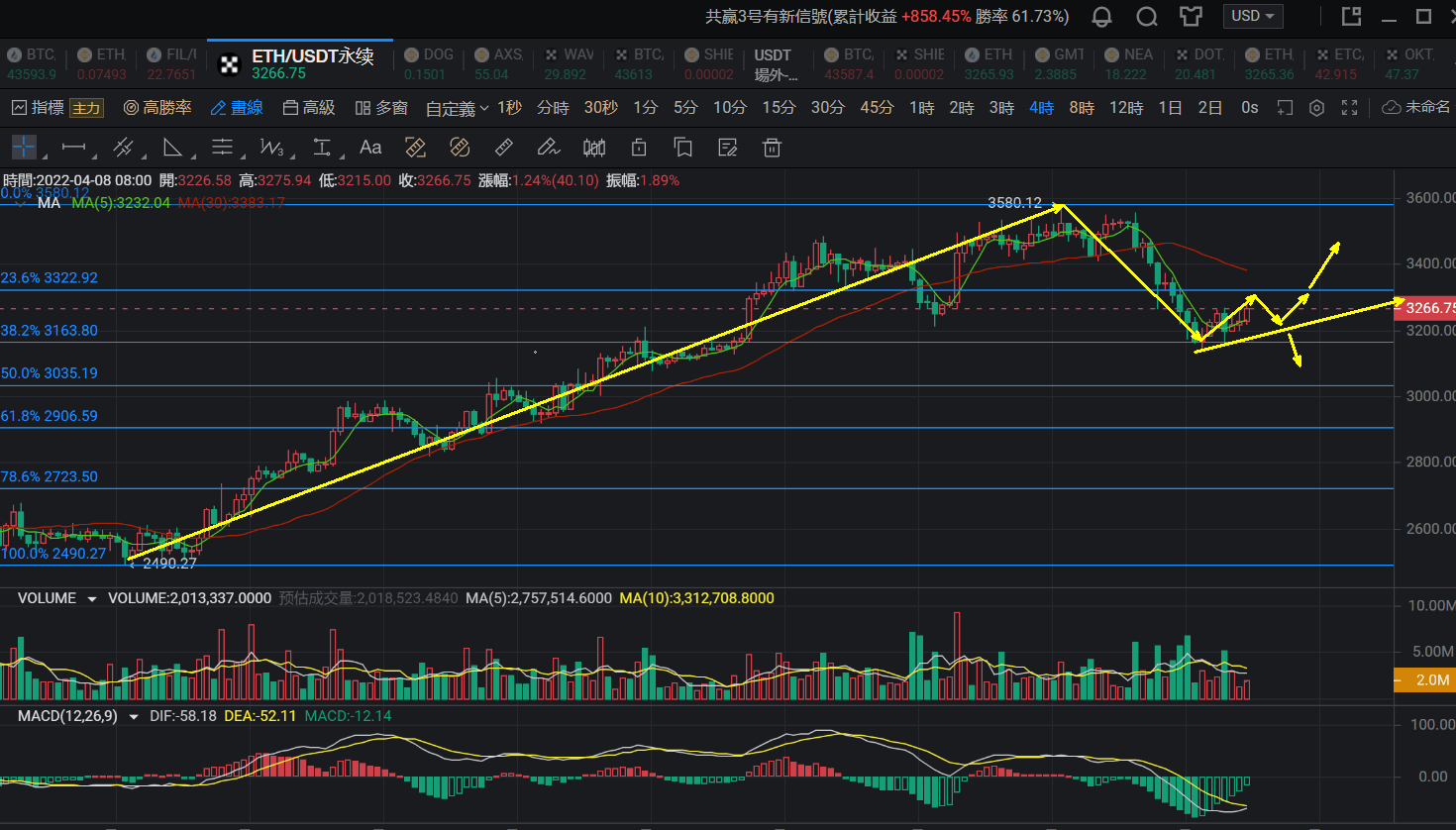Toggle the 主力 main force badge
Viewport: 1456px width, 830px height.
(86, 108)
